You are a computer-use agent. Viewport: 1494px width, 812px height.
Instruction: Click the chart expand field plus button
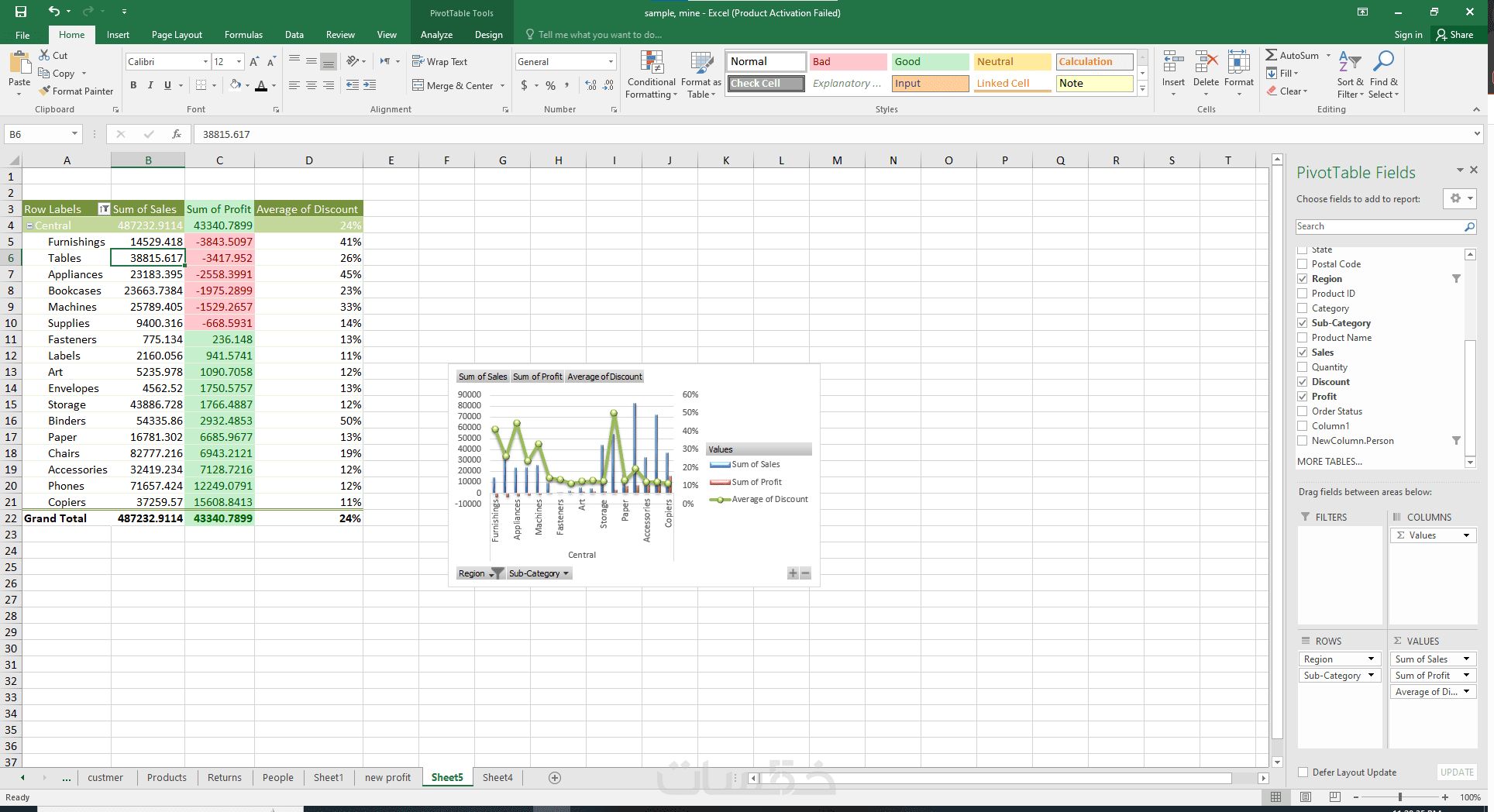click(793, 573)
